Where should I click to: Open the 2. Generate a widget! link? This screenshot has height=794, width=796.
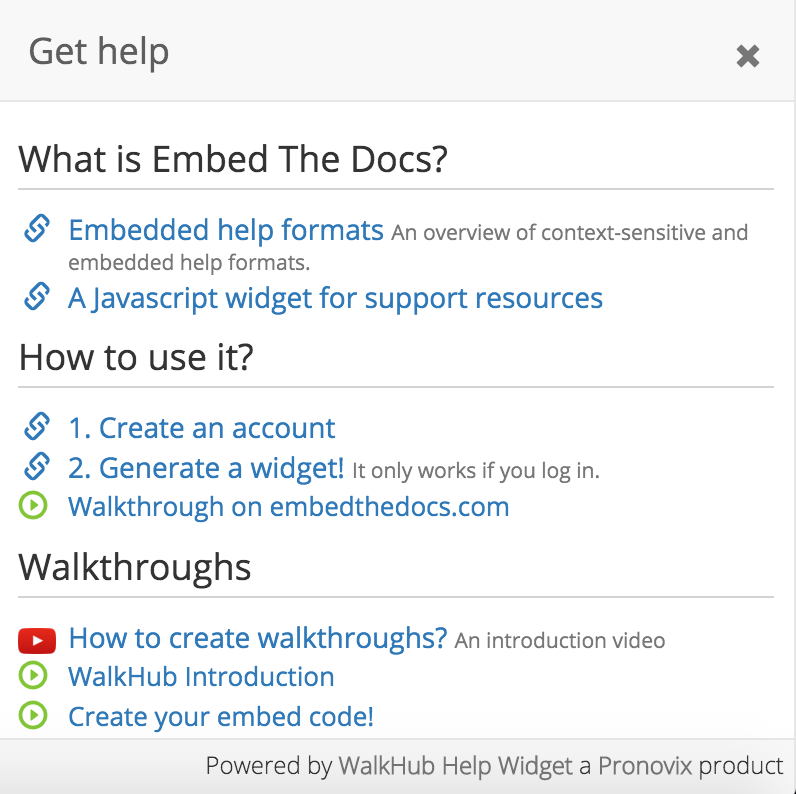(206, 467)
